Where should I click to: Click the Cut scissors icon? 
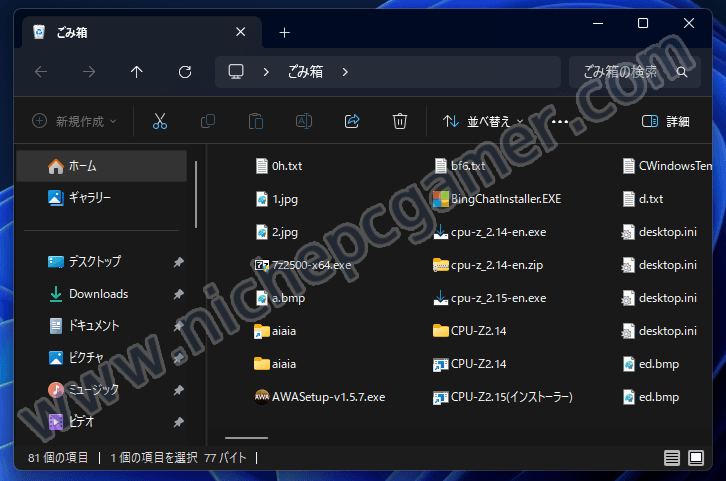coord(160,121)
